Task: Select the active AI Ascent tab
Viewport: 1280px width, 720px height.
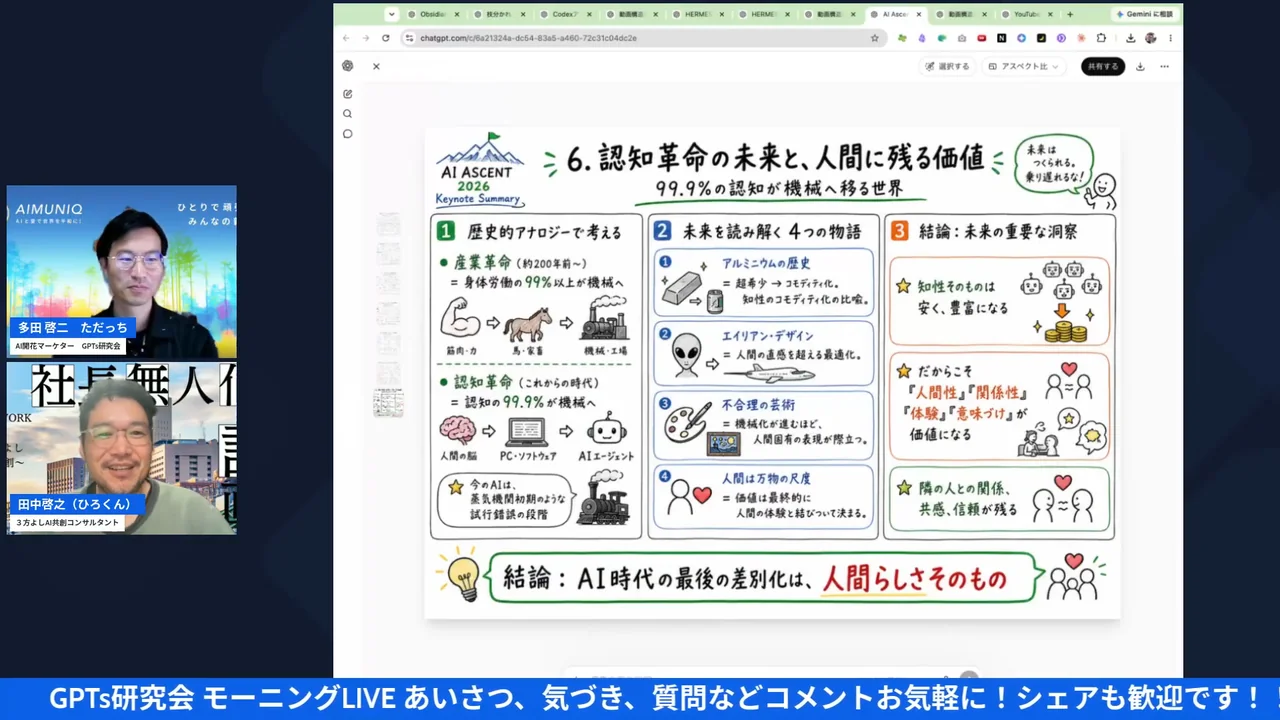Action: point(896,14)
